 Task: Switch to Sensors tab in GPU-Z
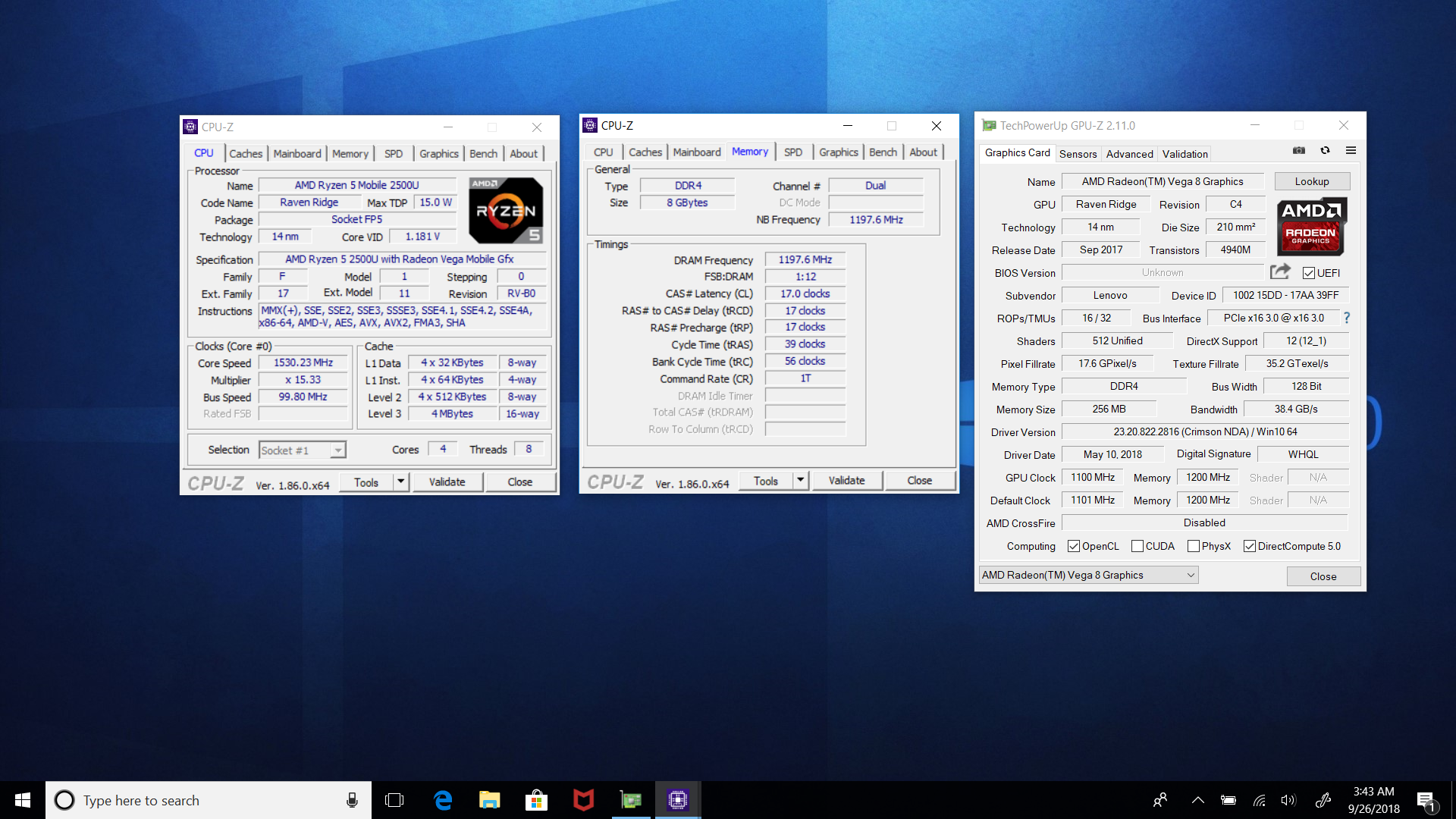point(1078,154)
